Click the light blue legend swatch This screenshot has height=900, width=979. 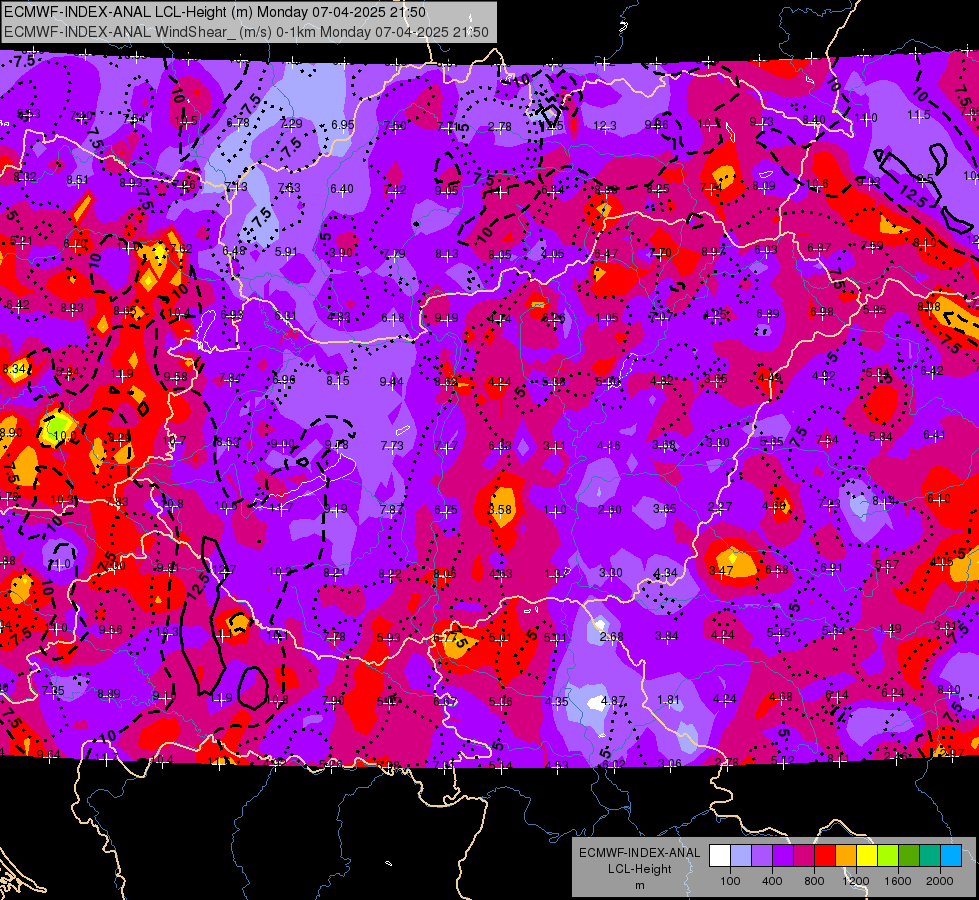741,856
